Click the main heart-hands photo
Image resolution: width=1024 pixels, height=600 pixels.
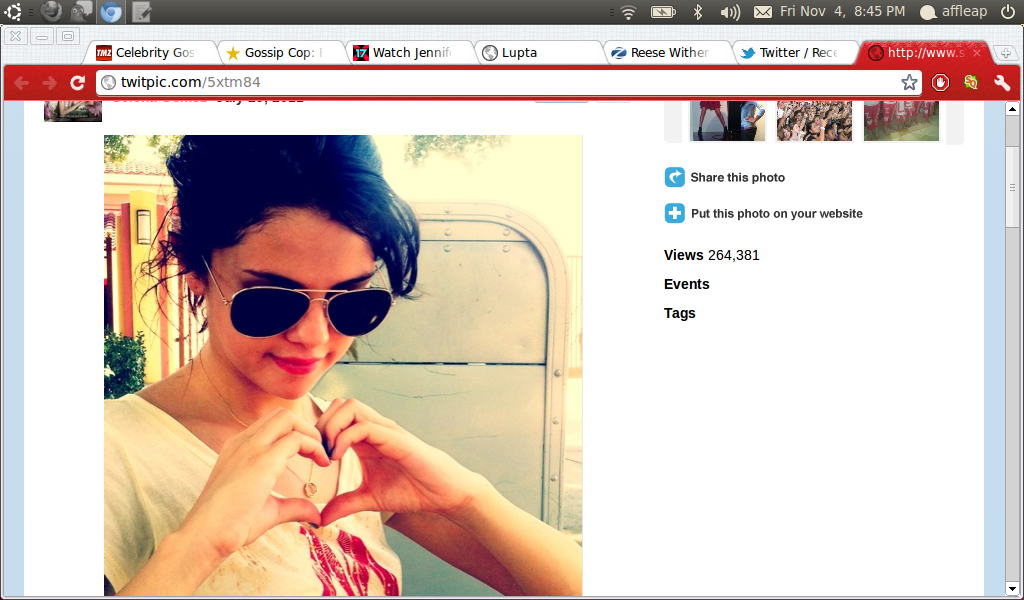pos(343,365)
